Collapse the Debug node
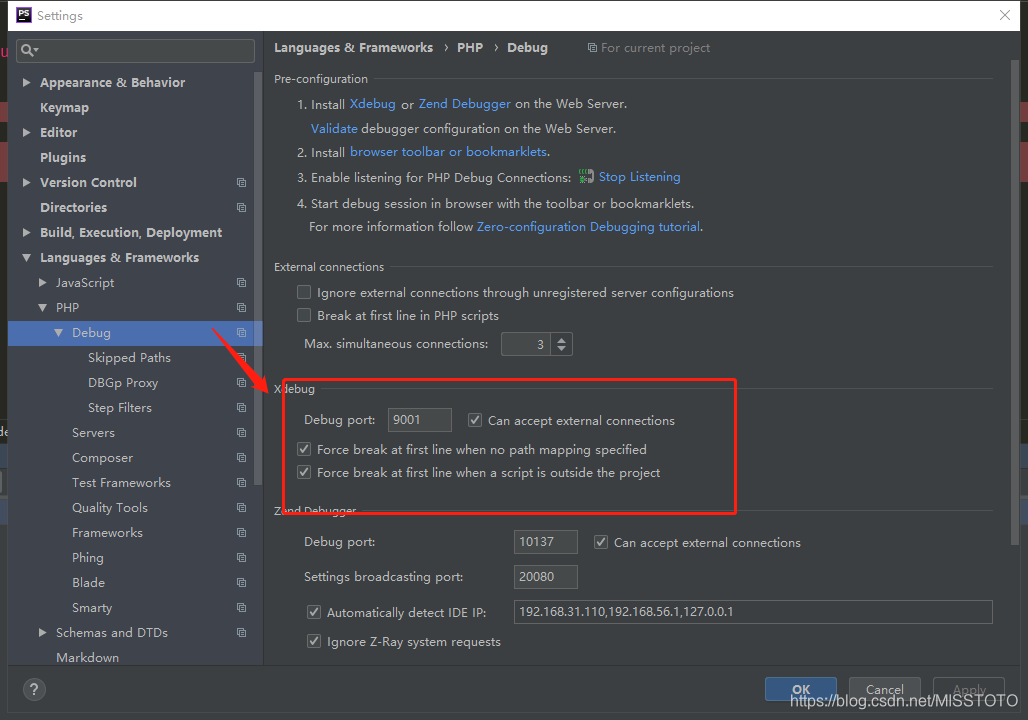The height and width of the screenshot is (720, 1028). tap(58, 332)
